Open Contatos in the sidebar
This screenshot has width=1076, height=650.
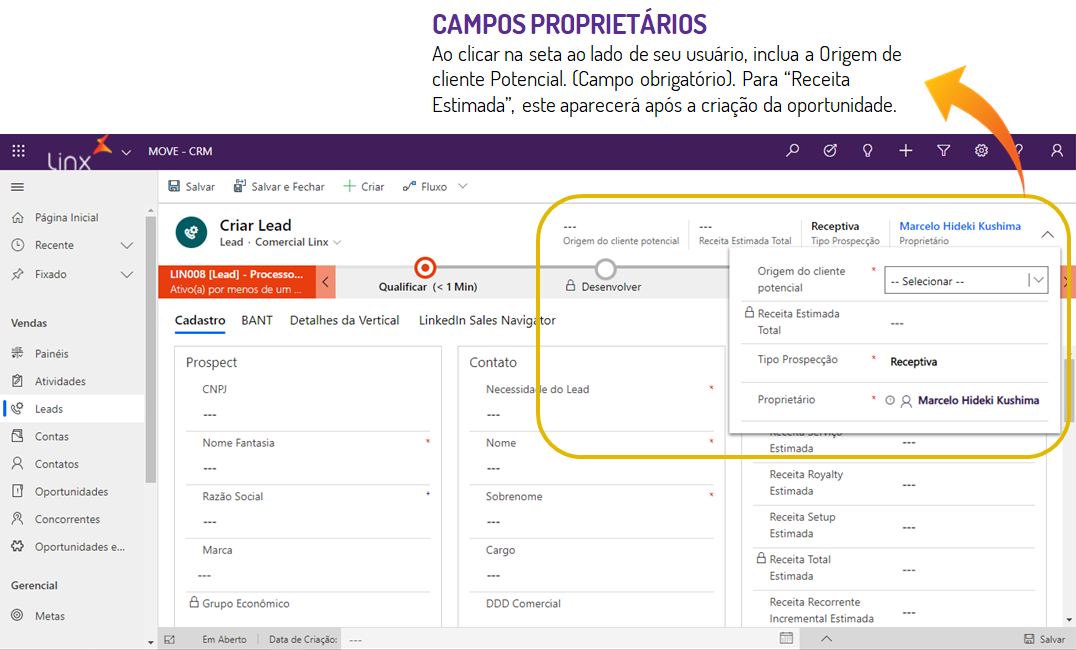coord(72,464)
